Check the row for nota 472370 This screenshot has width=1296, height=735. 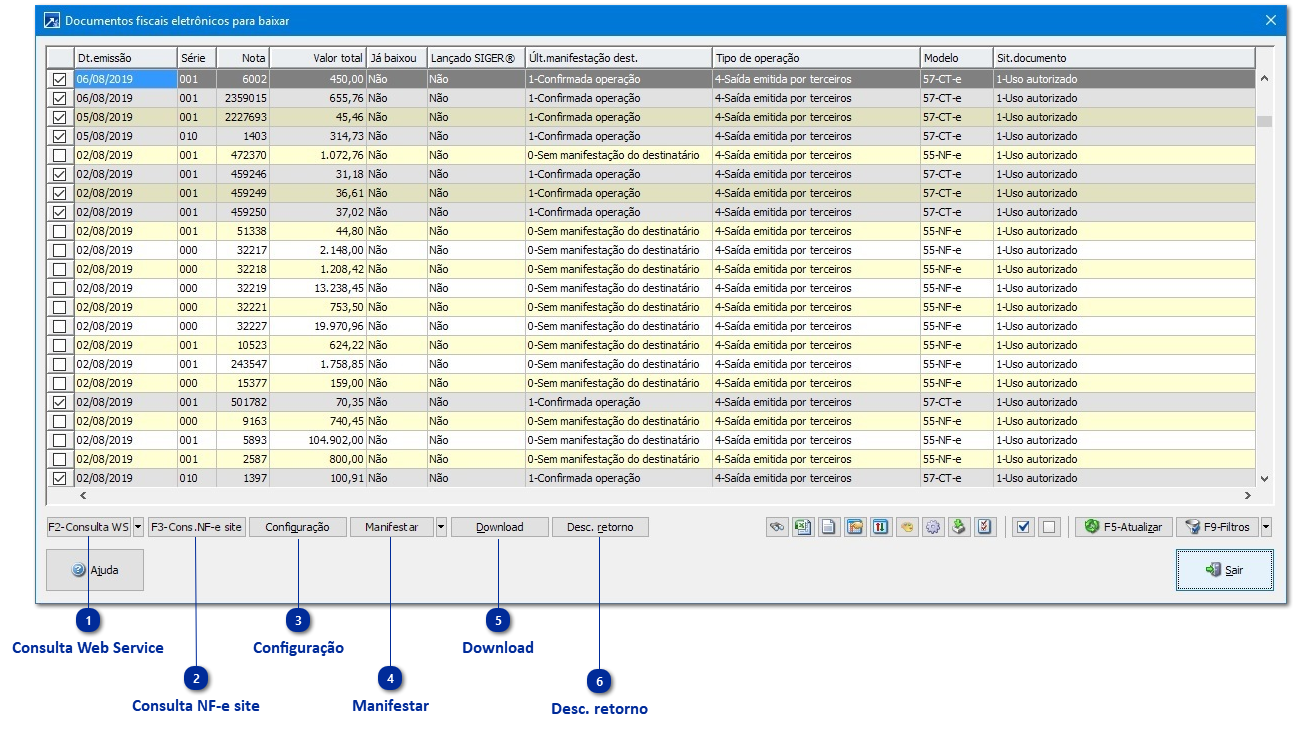60,155
